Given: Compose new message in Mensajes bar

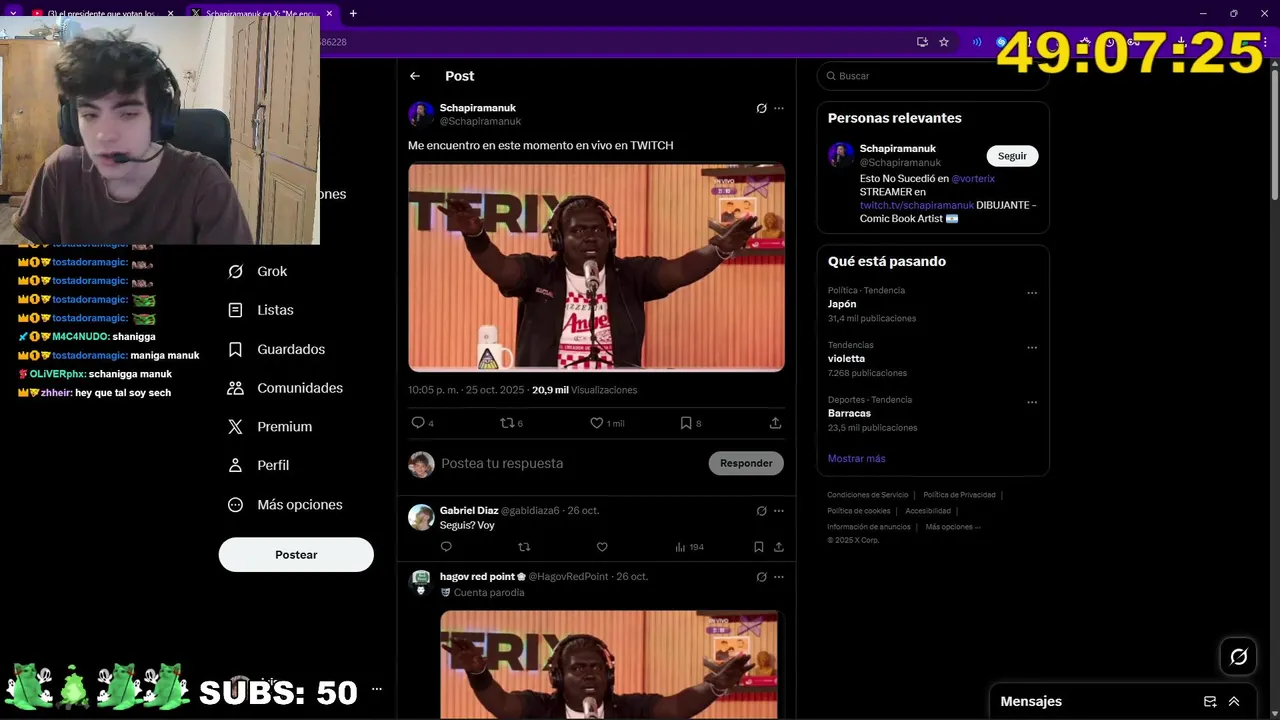Looking at the screenshot, I should 1210,702.
